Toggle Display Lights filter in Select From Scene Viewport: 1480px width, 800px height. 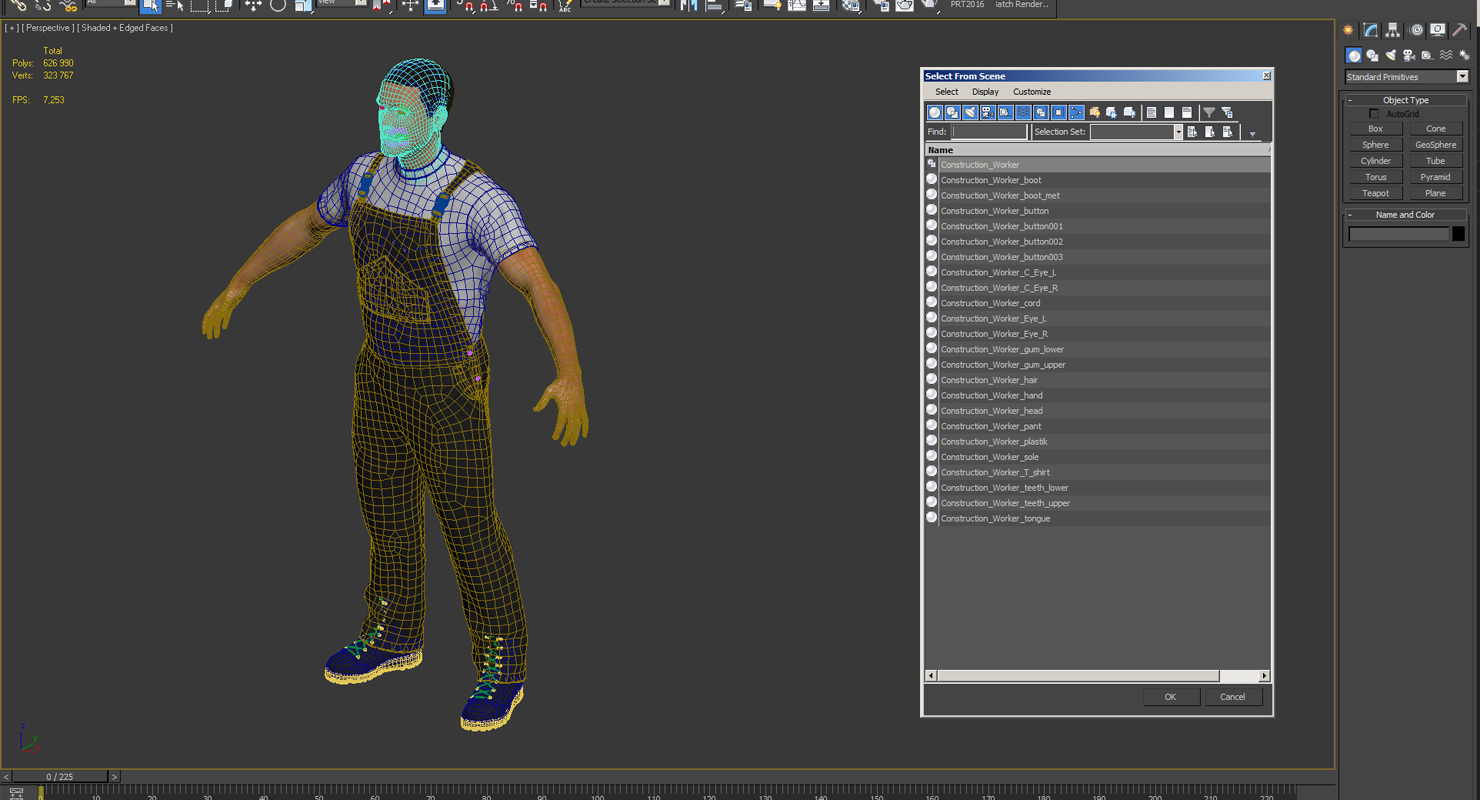click(970, 112)
